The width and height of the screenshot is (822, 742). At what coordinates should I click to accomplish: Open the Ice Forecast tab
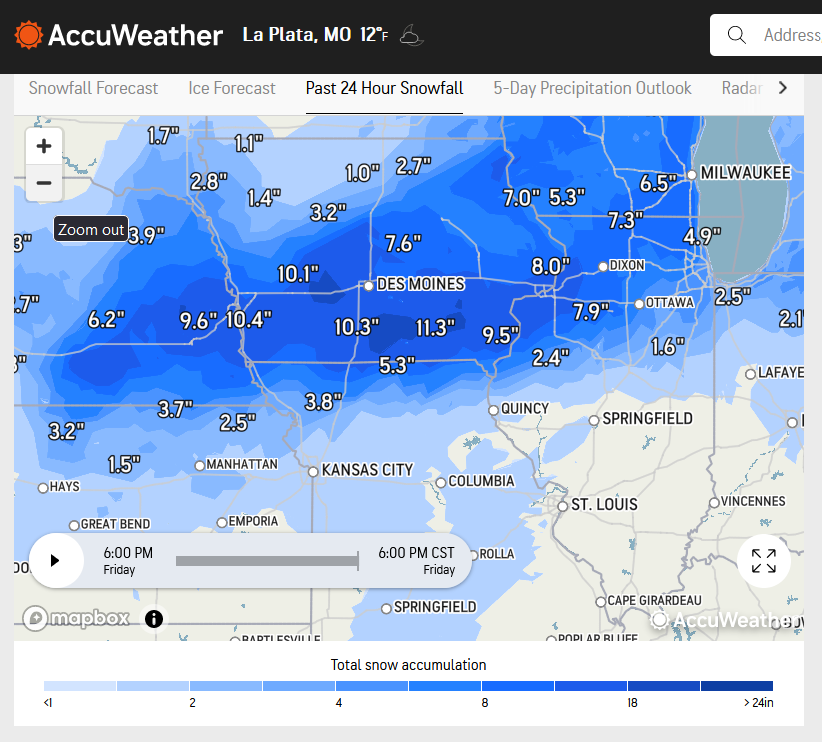point(232,88)
